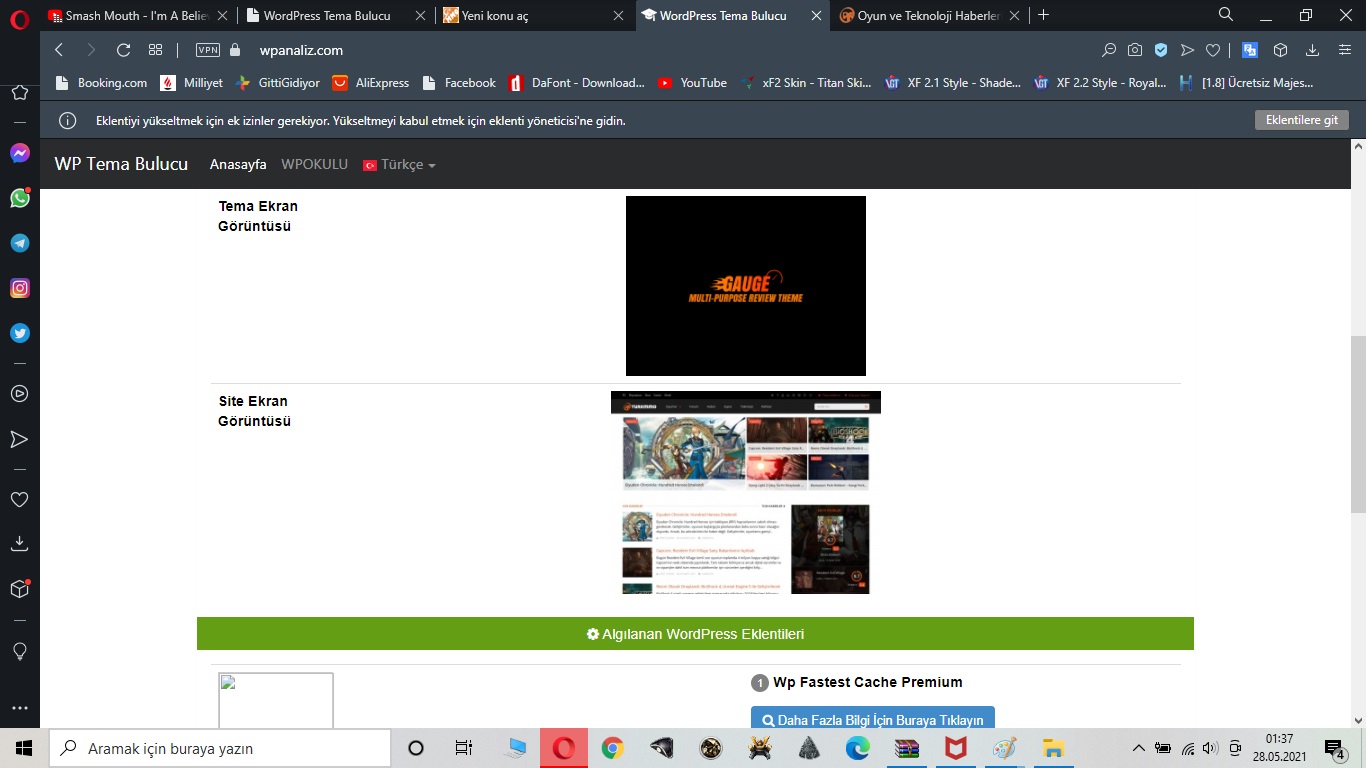This screenshot has width=1366, height=768.
Task: Open the Facebook bookmark
Action: 459,83
